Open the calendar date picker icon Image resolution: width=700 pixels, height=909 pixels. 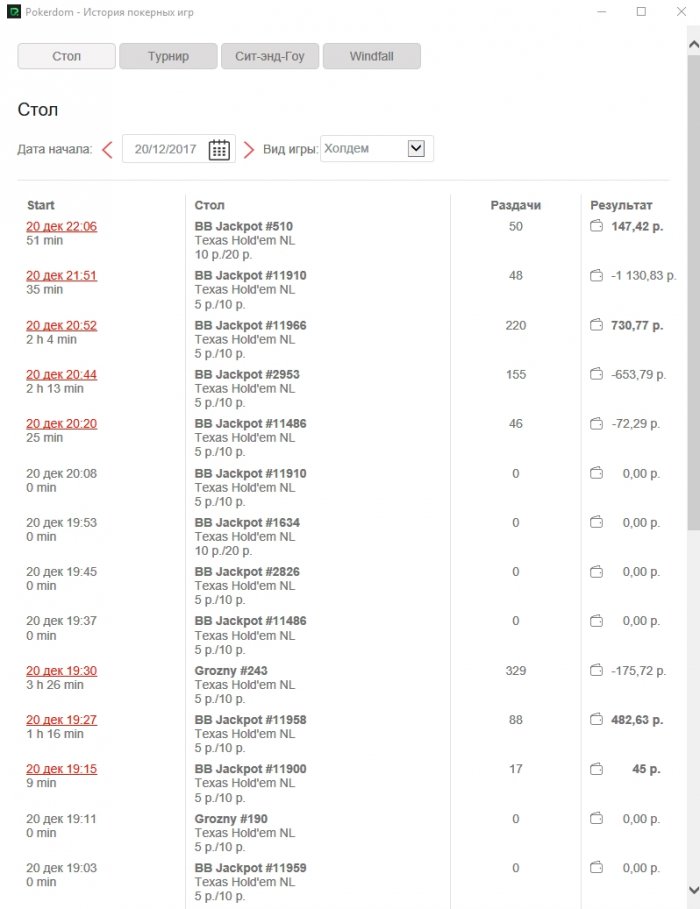[x=219, y=150]
